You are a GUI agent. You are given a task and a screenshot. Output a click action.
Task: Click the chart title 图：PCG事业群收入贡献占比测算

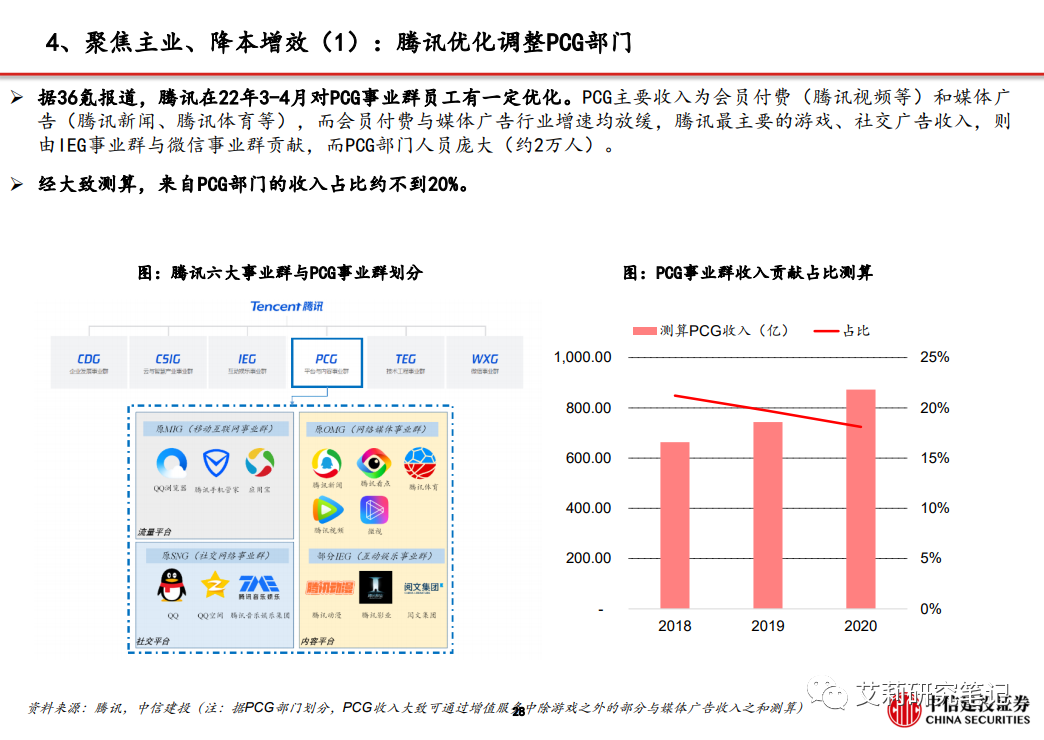point(747,272)
